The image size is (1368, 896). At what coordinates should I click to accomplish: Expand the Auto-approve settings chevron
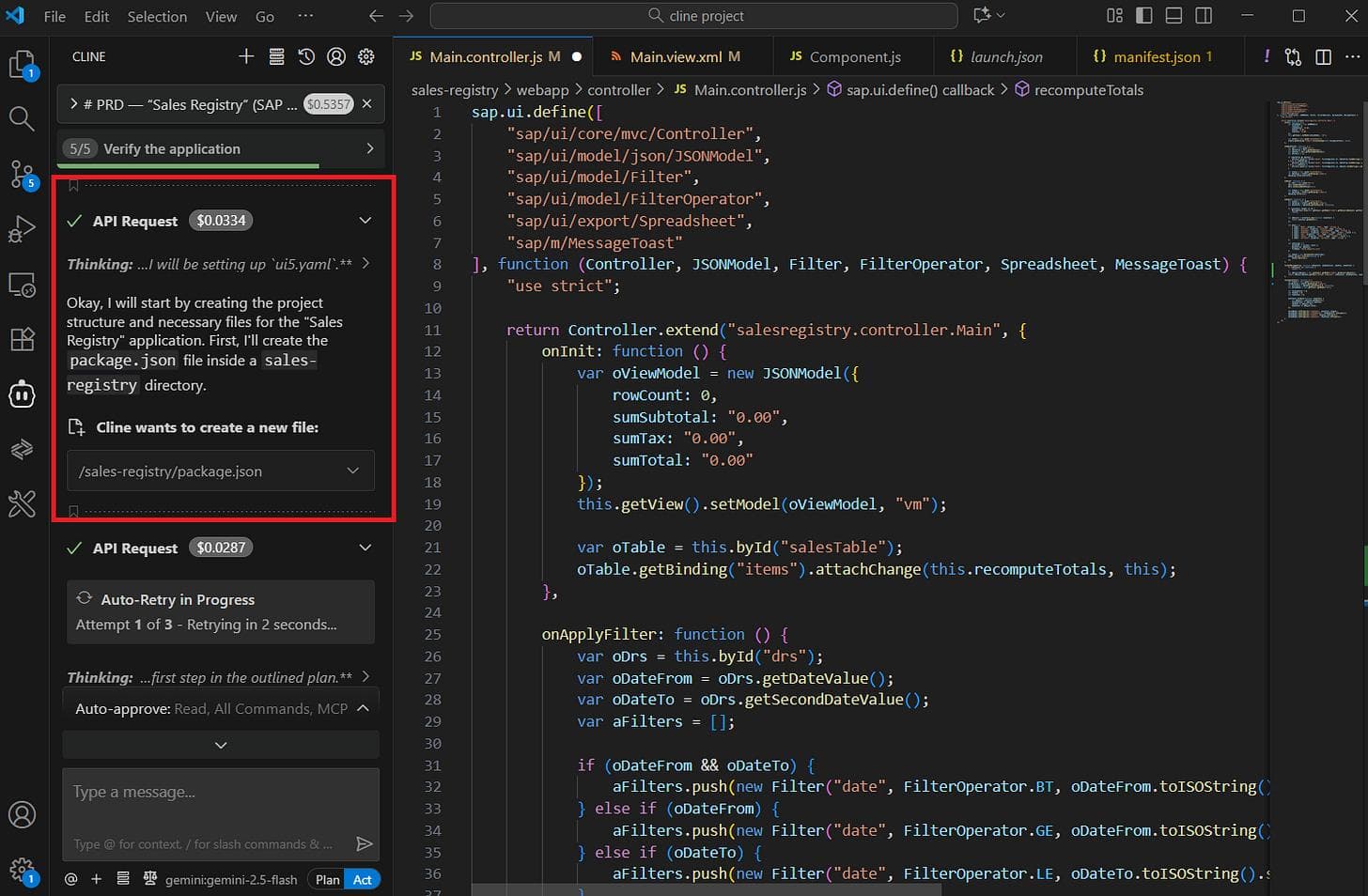[x=363, y=708]
